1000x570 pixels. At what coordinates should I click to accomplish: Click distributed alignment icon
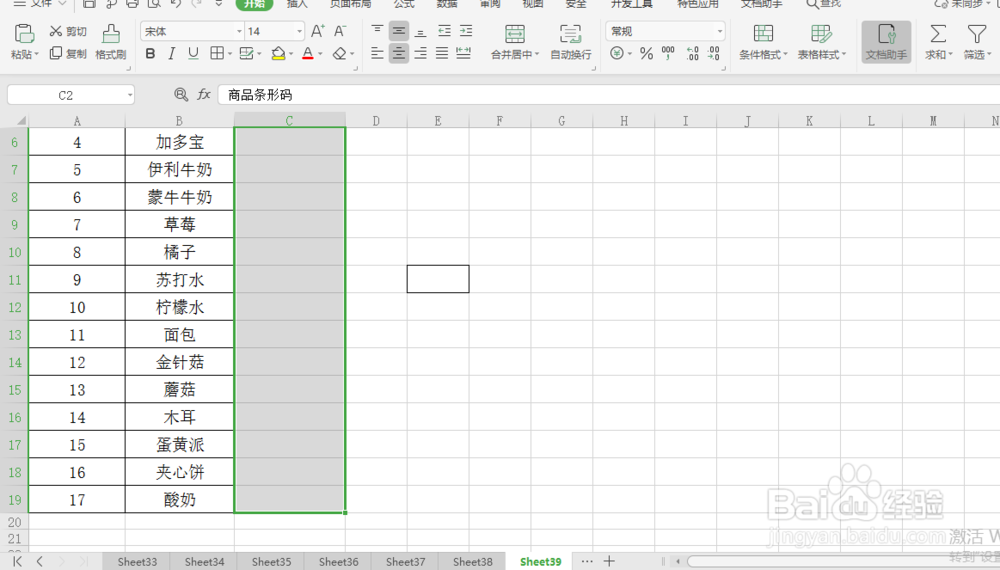[x=464, y=54]
